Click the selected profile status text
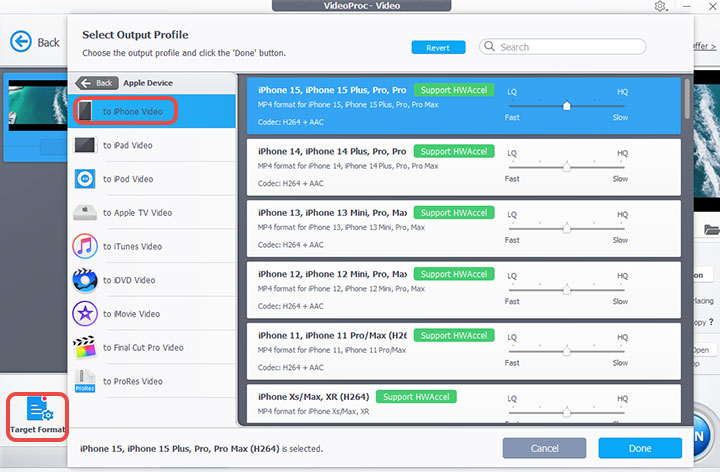This screenshot has height=472, width=720. click(201, 449)
